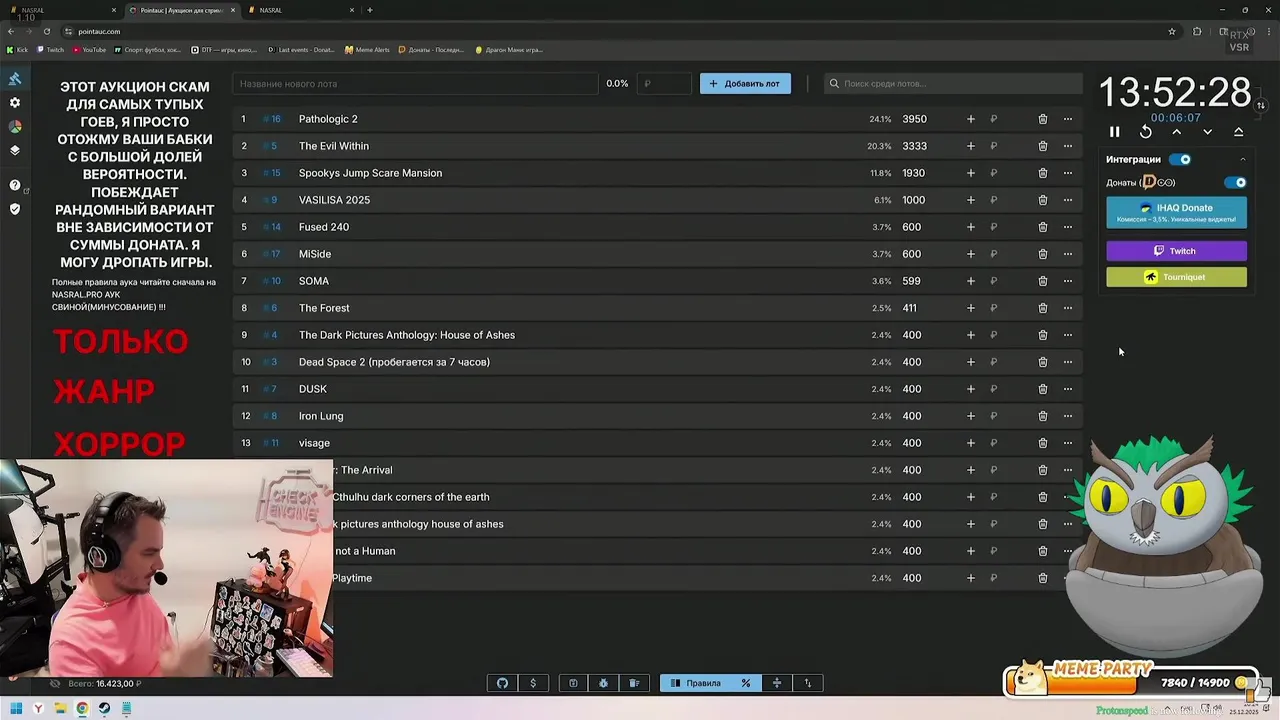The width and height of the screenshot is (1280, 720).
Task: Pause the auction timer
Action: 1115,132
